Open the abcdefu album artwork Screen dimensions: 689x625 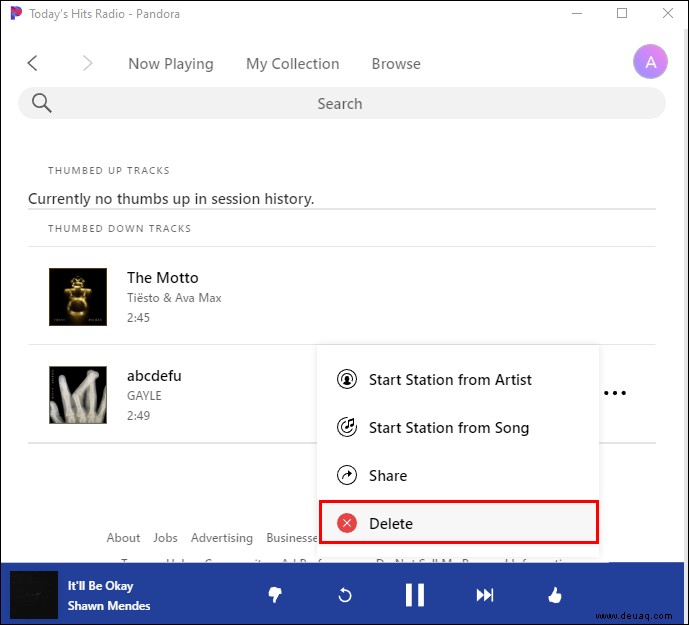78,395
